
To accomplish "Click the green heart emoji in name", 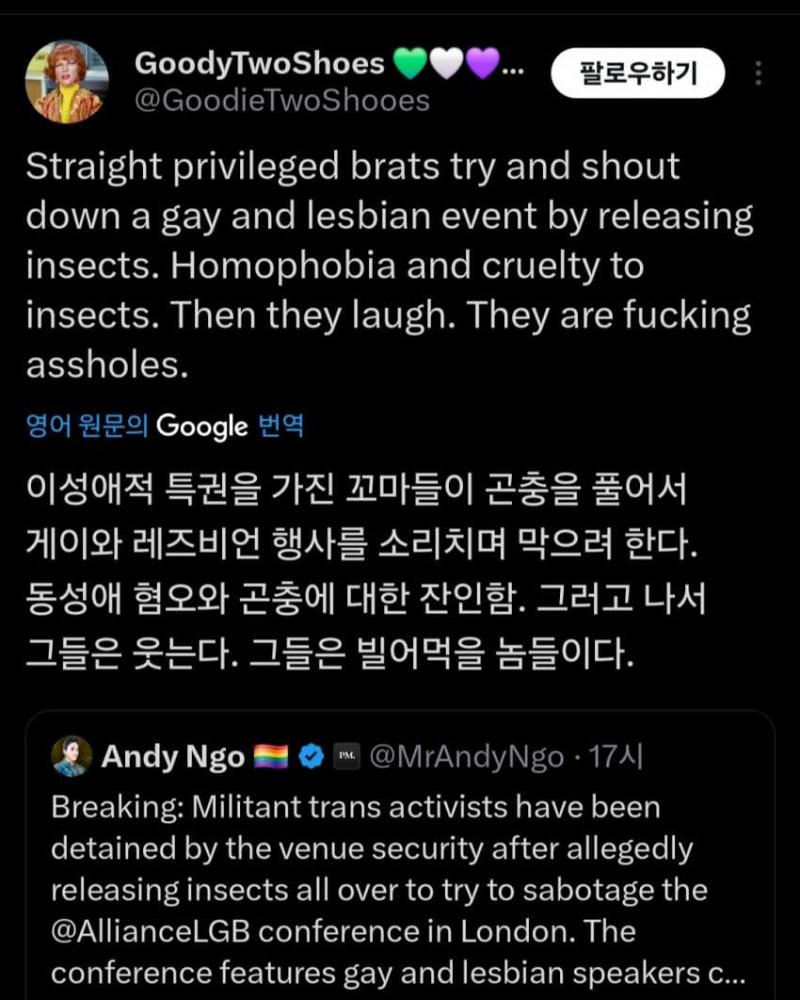I will [410, 65].
